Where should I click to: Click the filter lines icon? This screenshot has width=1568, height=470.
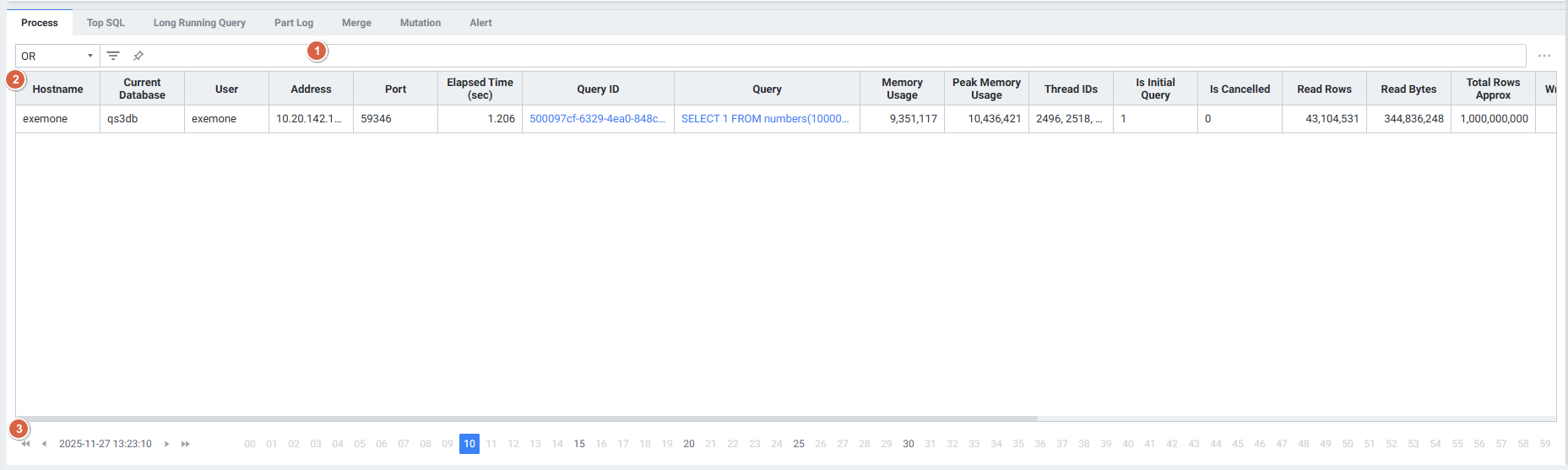[x=113, y=56]
